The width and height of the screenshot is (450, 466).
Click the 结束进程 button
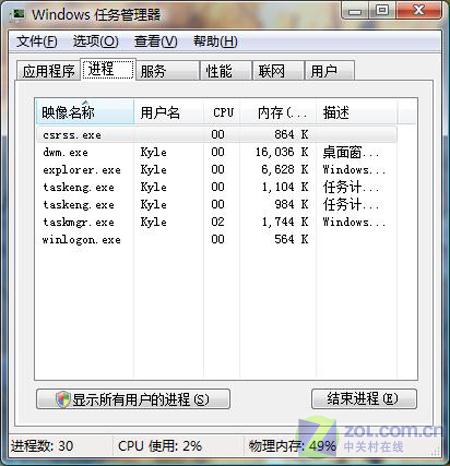click(x=364, y=399)
